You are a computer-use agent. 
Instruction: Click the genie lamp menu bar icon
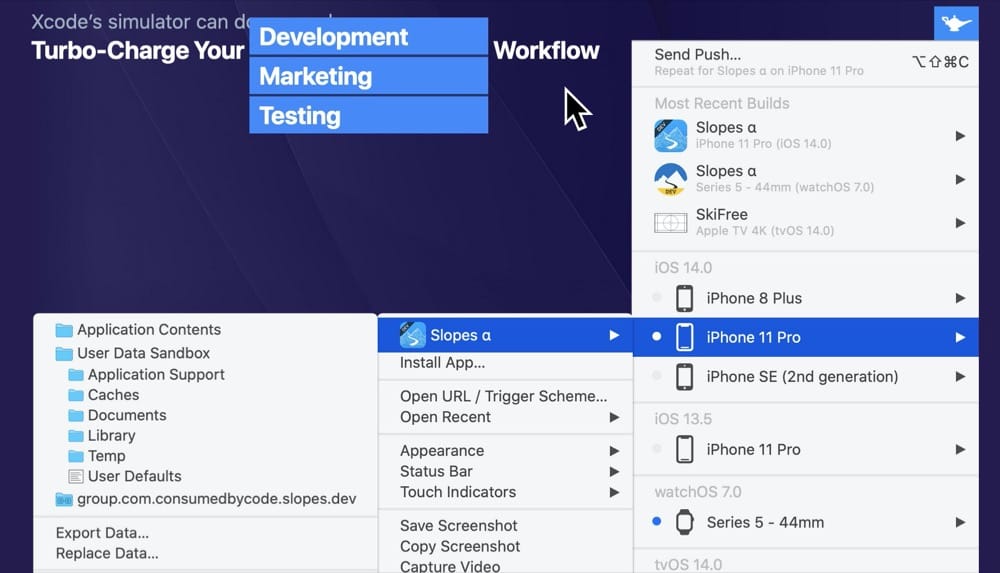point(956,24)
